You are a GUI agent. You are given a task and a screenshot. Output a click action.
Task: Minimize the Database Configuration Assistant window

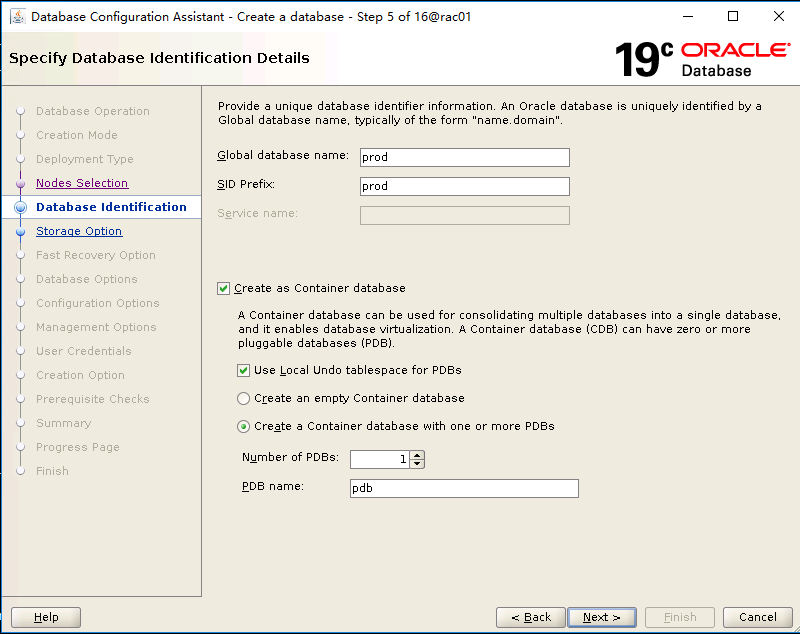(688, 16)
